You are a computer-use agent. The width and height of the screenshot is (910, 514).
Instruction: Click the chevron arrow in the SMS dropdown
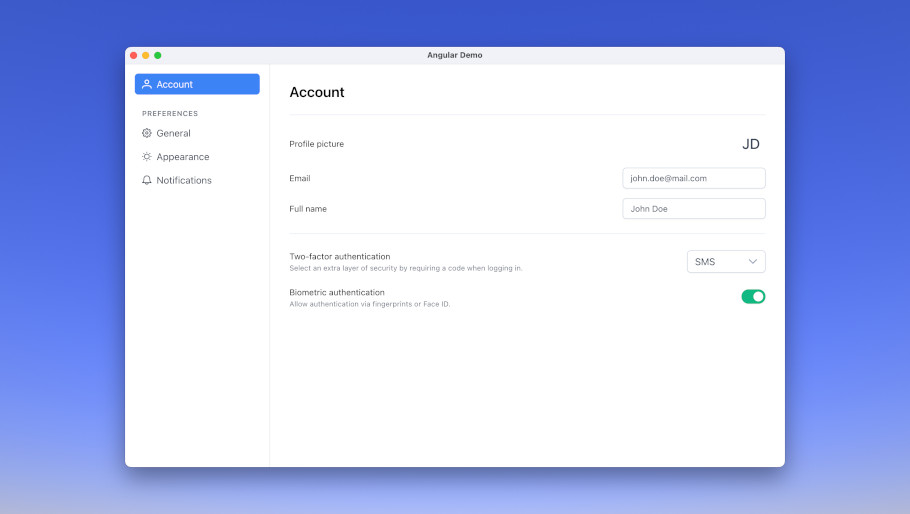[x=753, y=262]
